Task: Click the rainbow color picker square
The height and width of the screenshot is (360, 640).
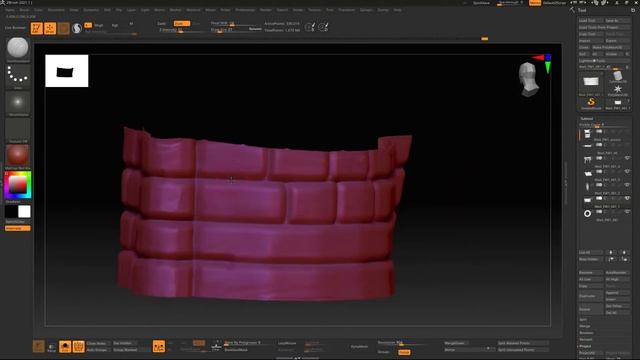Action: click(x=18, y=185)
